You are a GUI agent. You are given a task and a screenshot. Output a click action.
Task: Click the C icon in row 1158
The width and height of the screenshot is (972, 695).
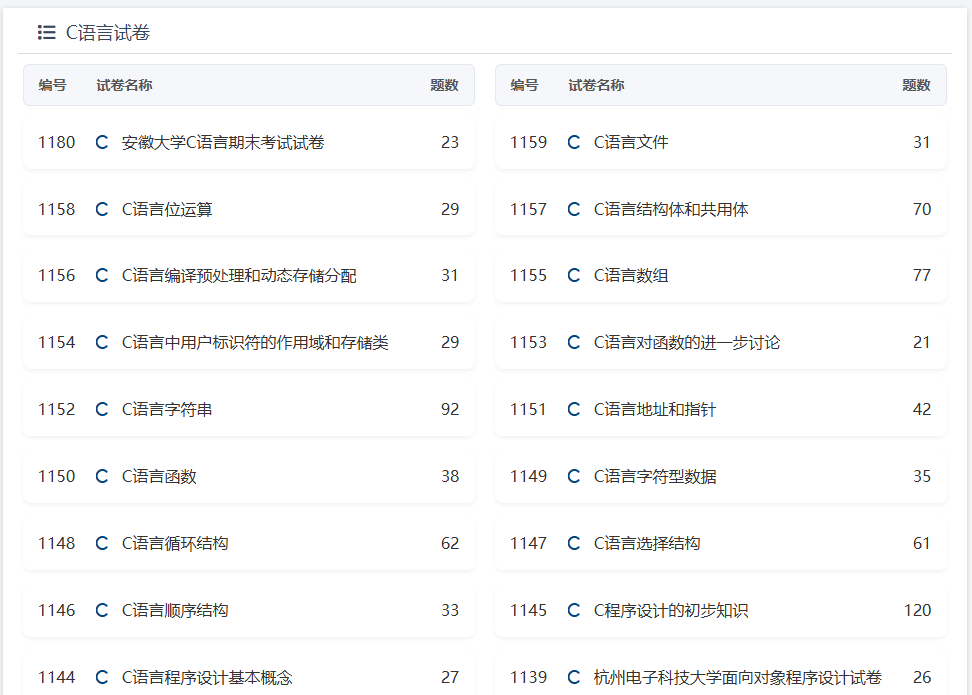coord(102,210)
